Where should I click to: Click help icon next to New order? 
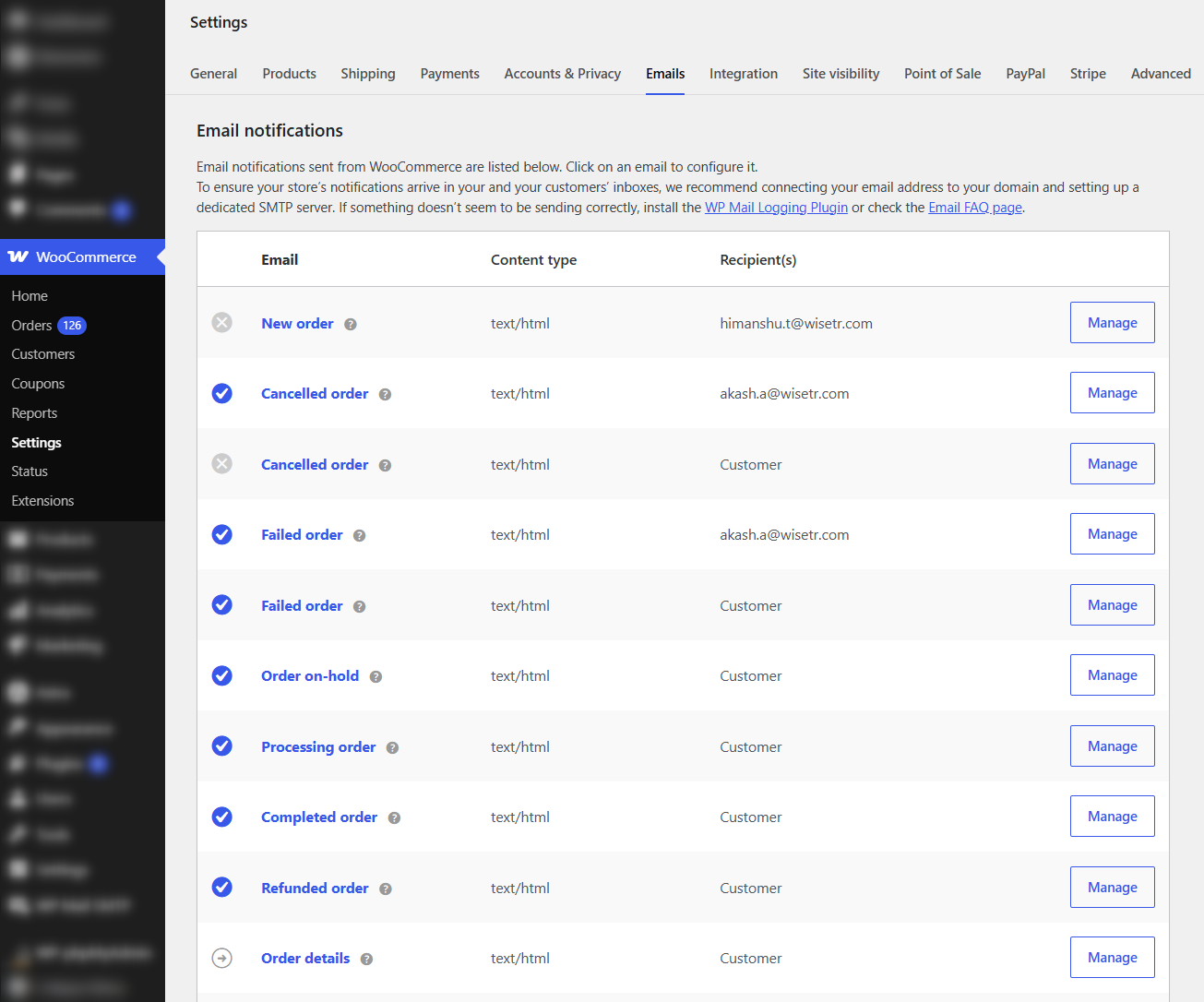pos(351,324)
